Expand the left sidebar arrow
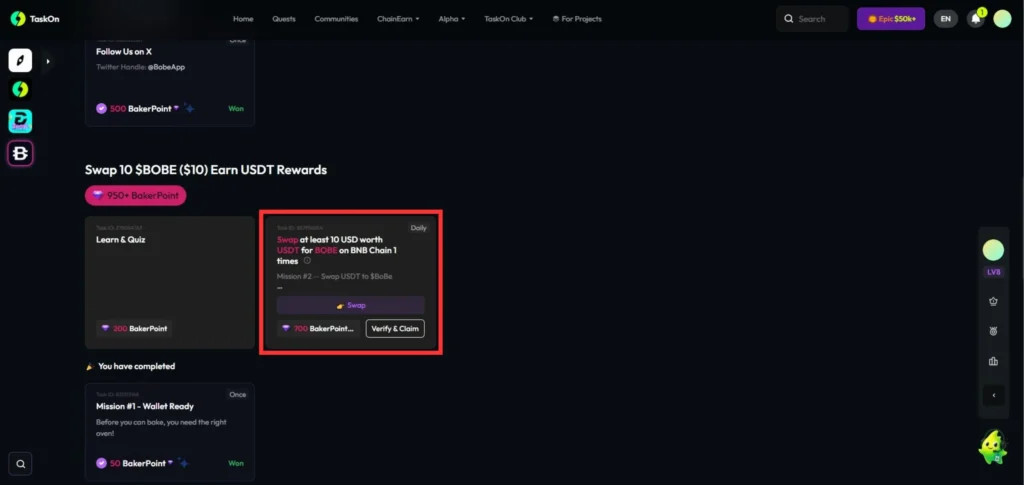The width and height of the screenshot is (1024, 485). (x=47, y=61)
